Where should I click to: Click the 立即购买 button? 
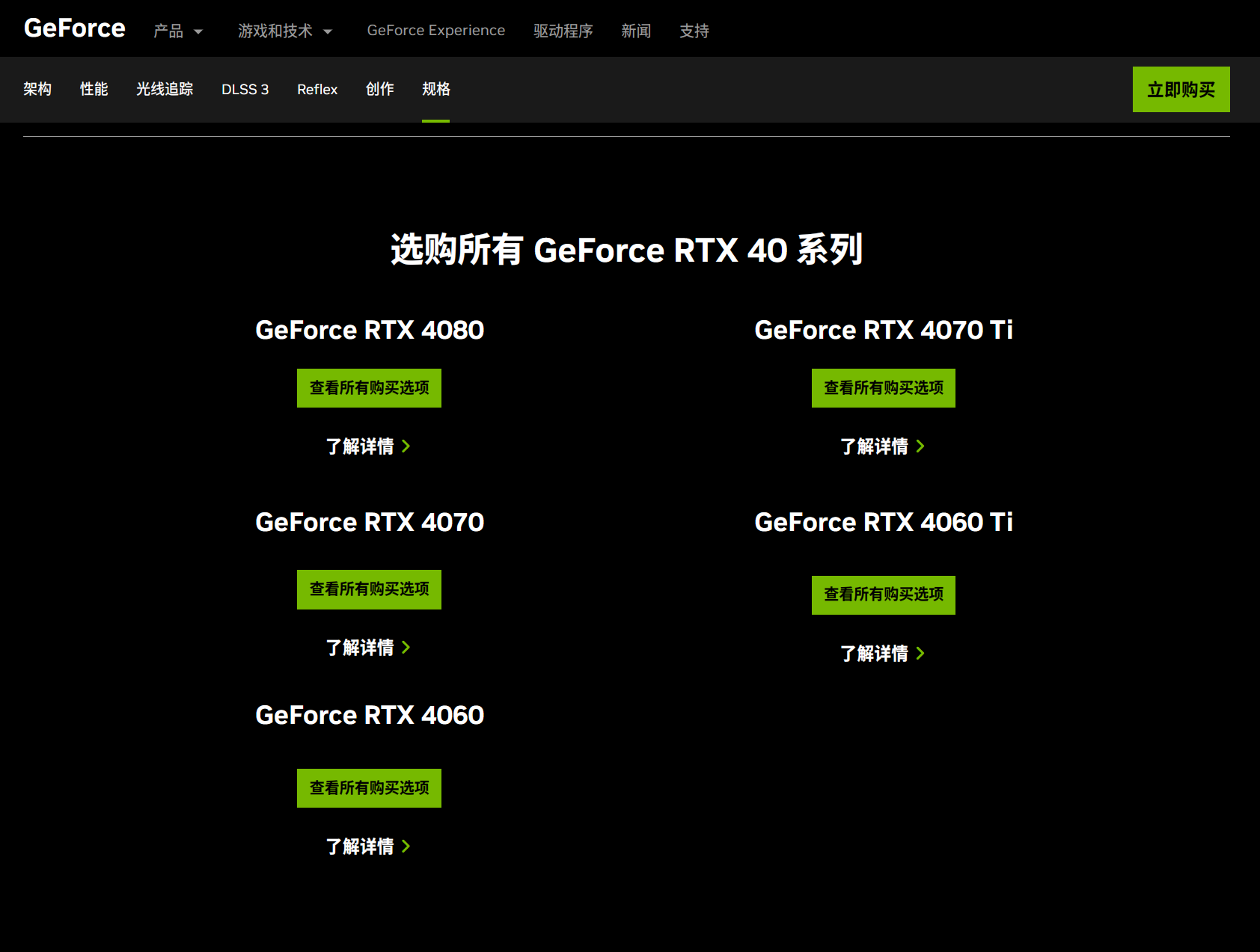(x=1181, y=90)
